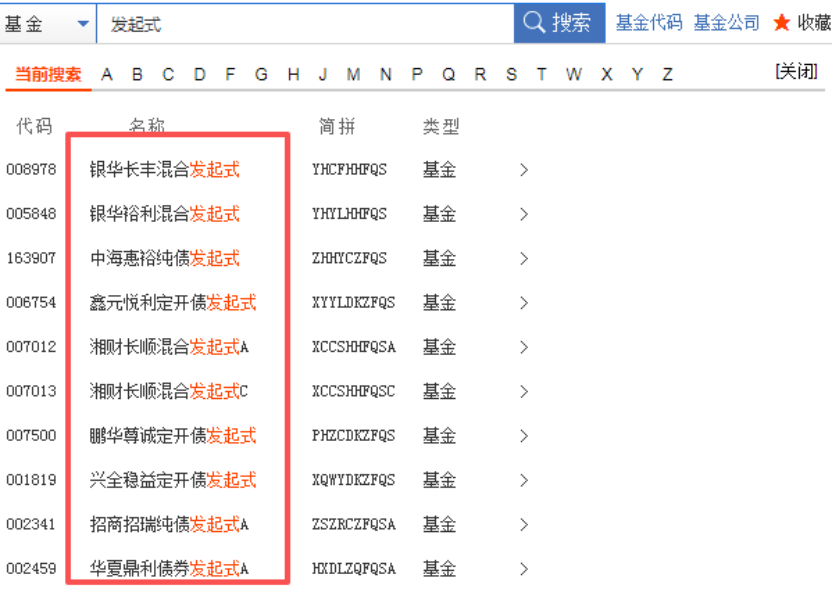Select the letter W tab

point(574,74)
